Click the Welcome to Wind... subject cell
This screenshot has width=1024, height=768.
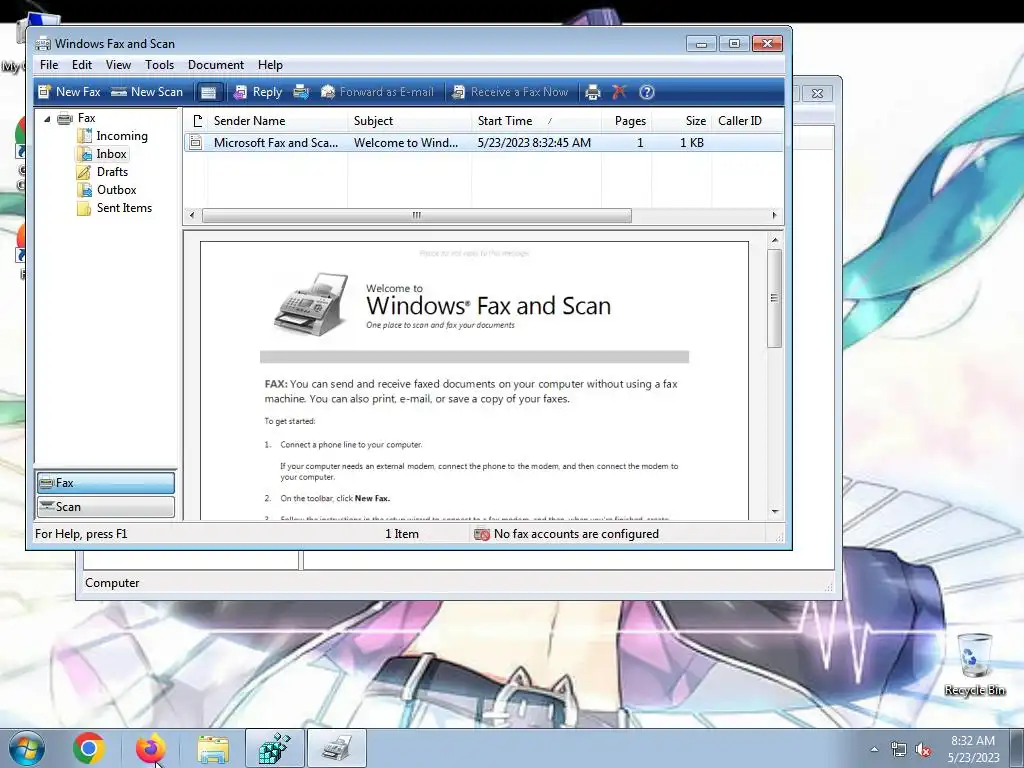(x=406, y=142)
